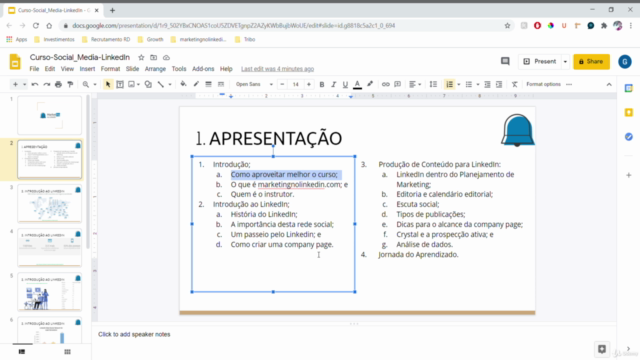This screenshot has width=640, height=360.
Task: Open the Arrange menu
Action: (x=155, y=69)
